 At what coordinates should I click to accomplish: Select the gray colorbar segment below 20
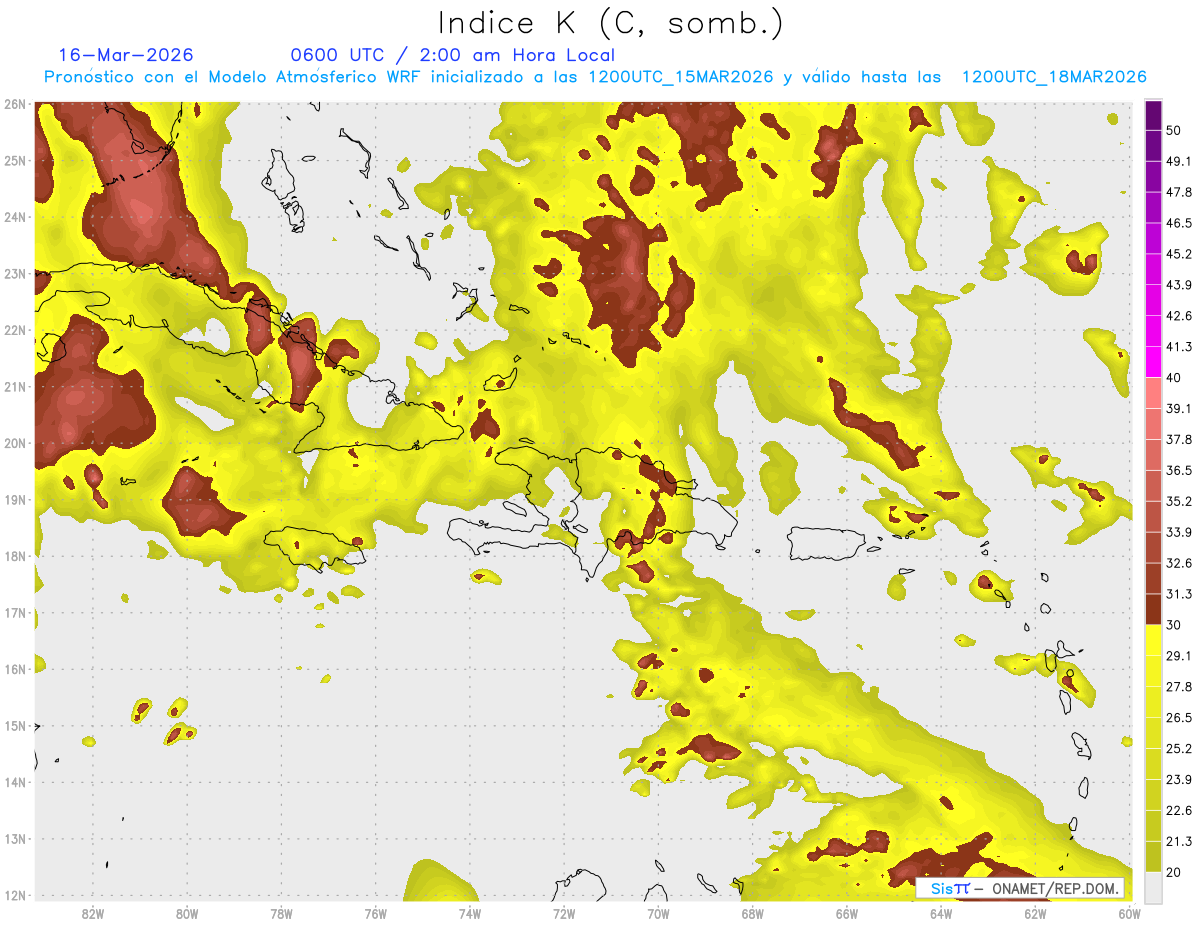point(1153,886)
